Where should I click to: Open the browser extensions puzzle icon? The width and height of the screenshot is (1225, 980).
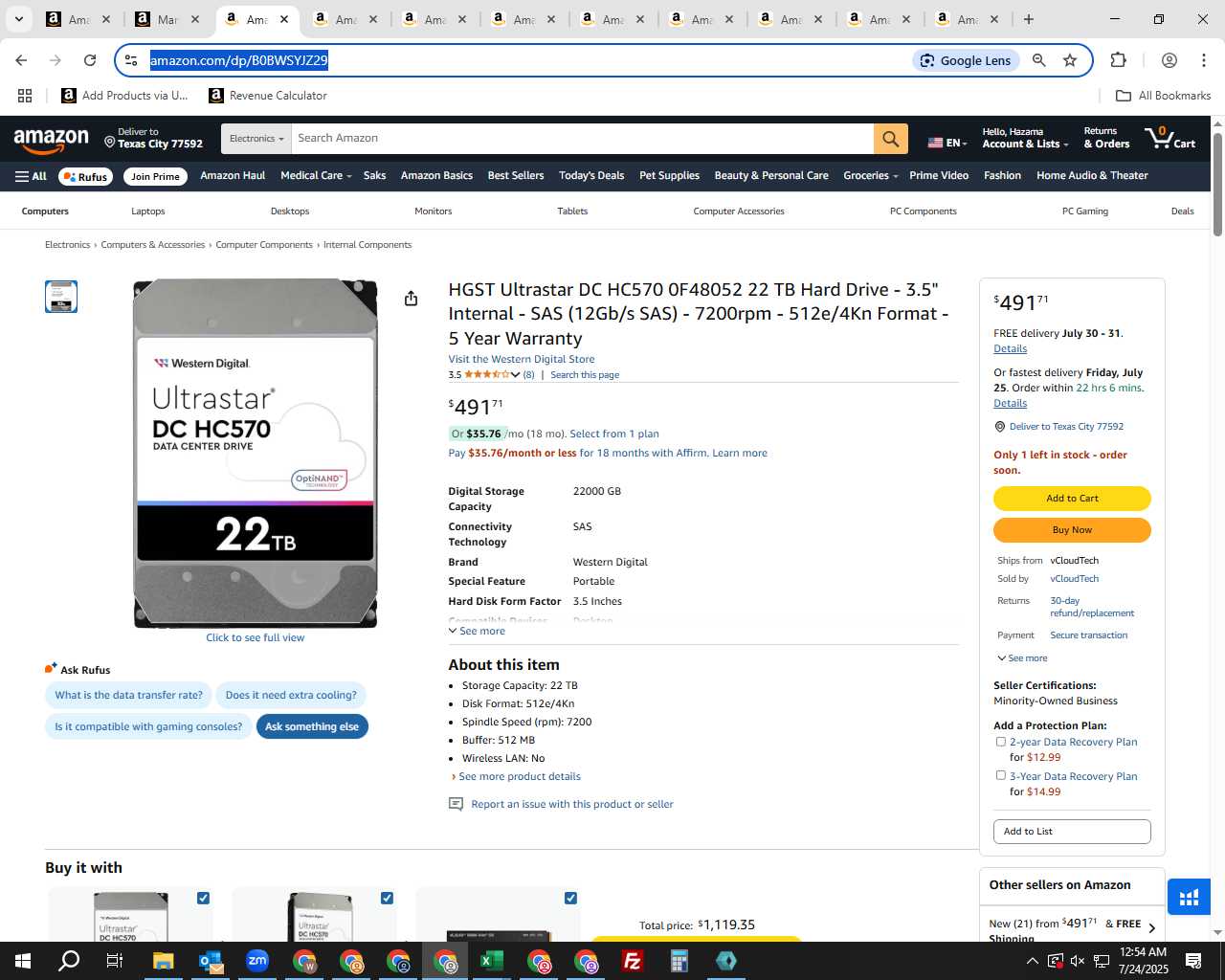pyautogui.click(x=1118, y=60)
